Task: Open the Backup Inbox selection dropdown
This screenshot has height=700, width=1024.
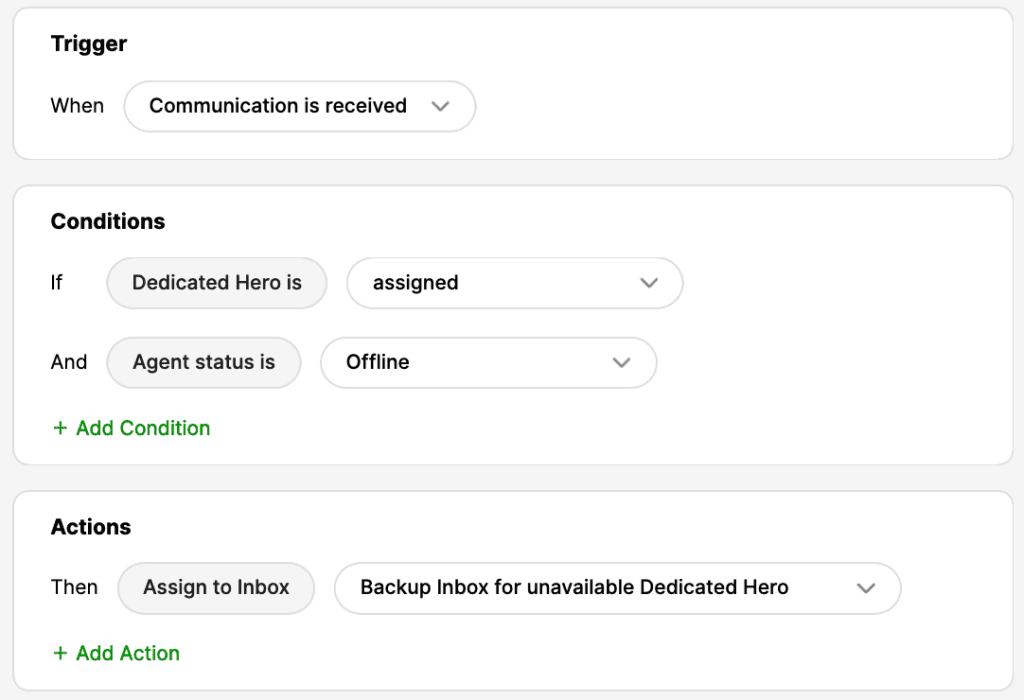Action: (x=618, y=588)
